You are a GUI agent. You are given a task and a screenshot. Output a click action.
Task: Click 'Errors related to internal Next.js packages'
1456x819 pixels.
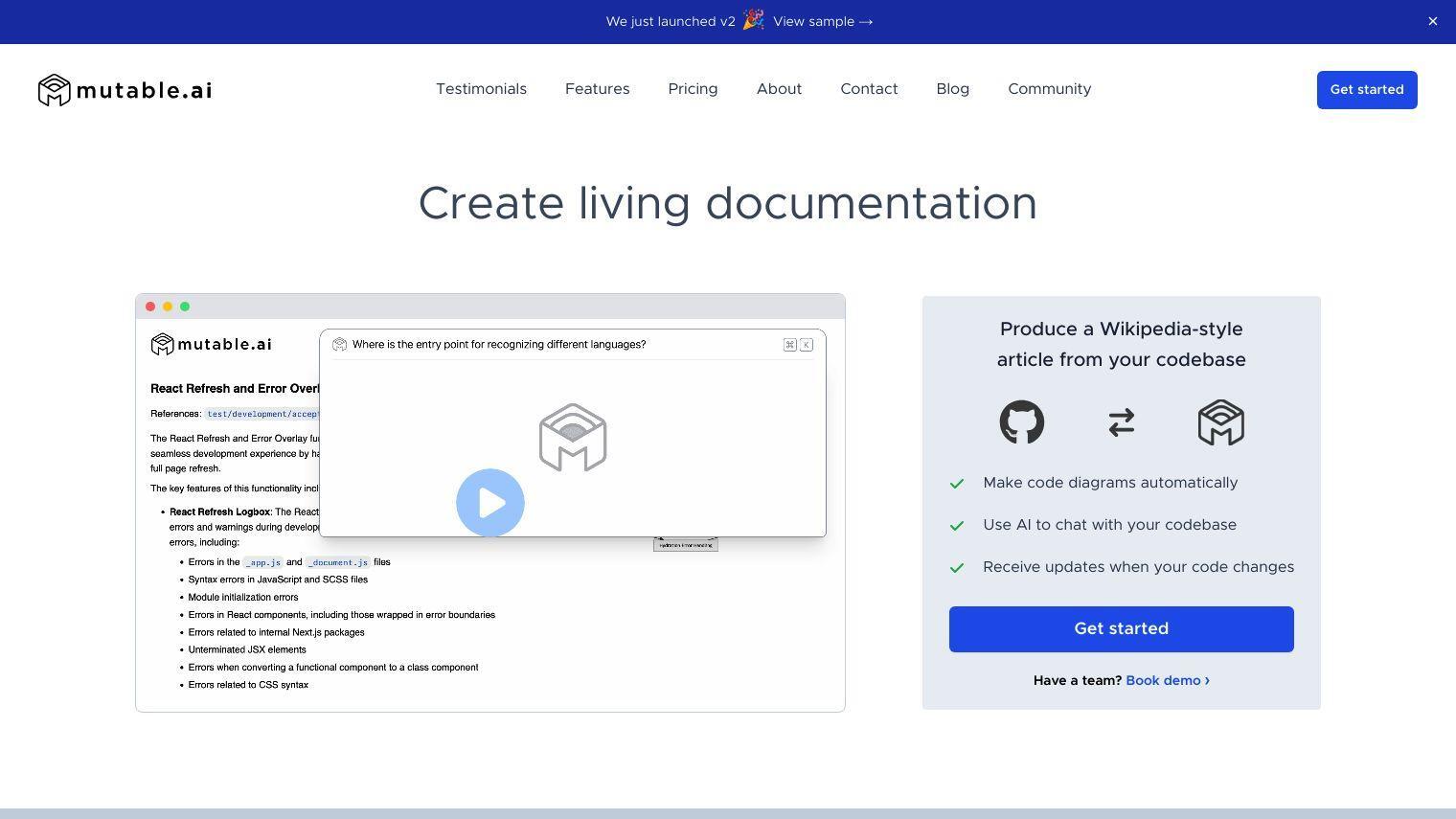tap(276, 632)
